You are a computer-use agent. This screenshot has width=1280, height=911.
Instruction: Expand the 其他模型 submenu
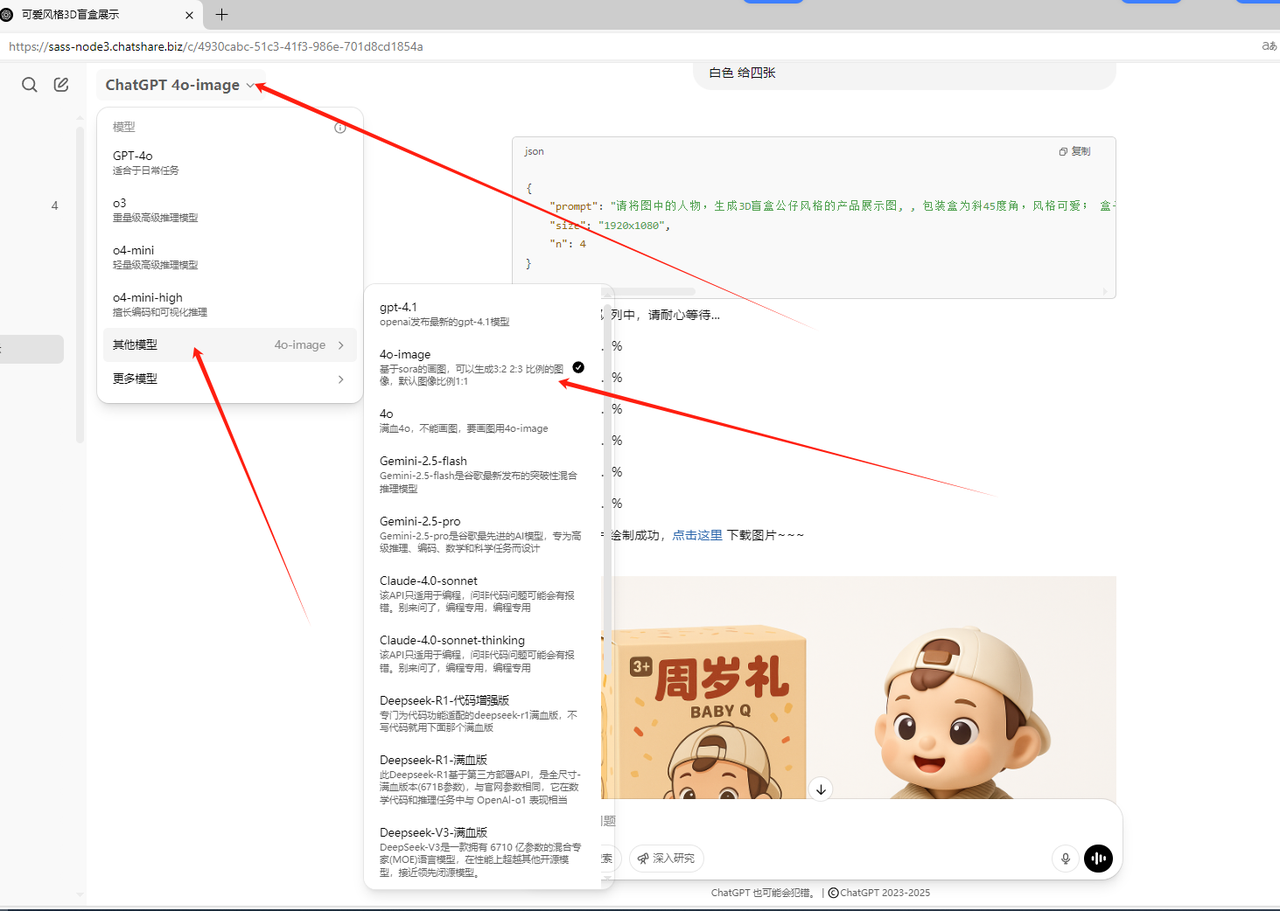point(229,344)
